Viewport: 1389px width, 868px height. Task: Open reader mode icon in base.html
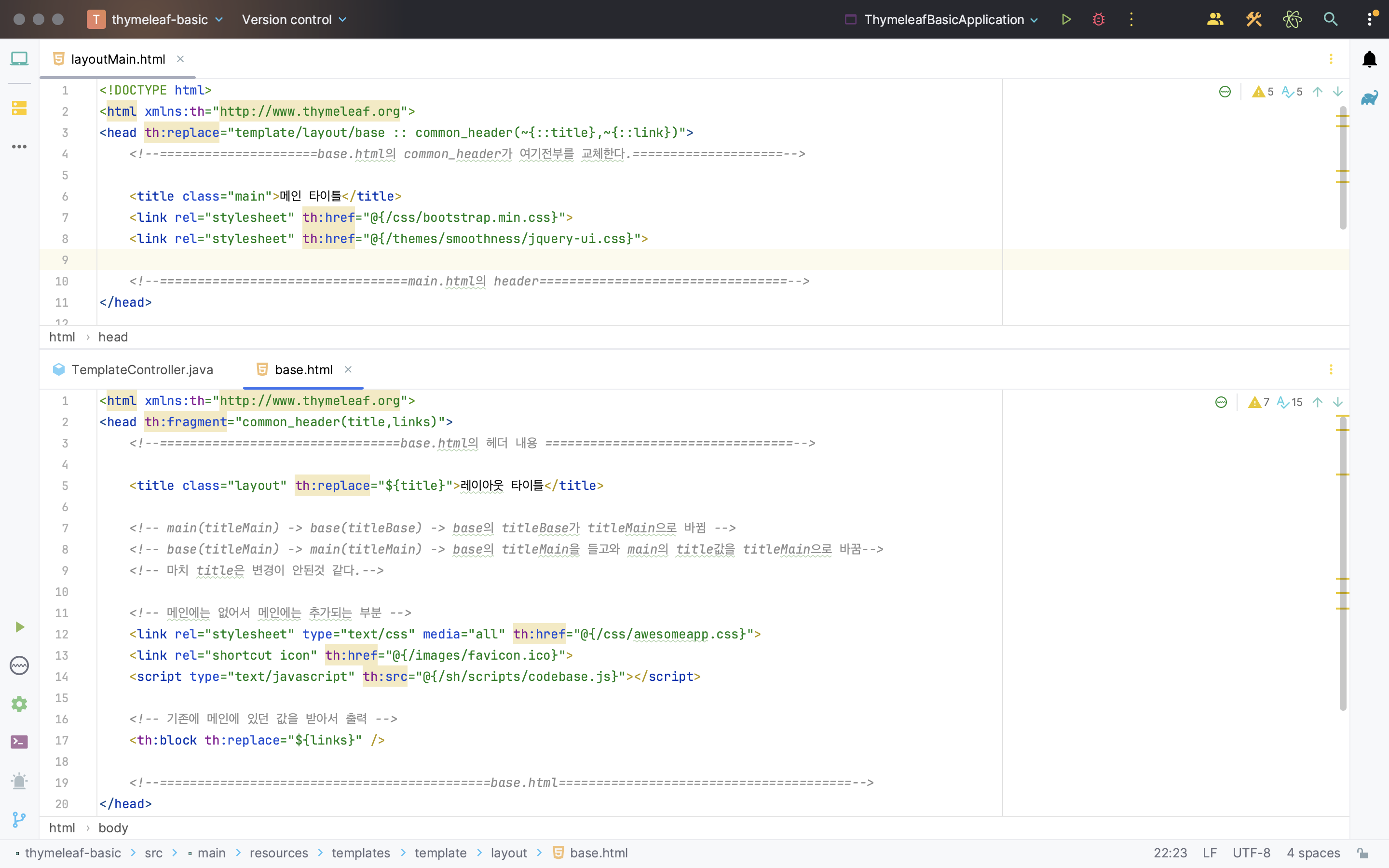tap(1221, 403)
